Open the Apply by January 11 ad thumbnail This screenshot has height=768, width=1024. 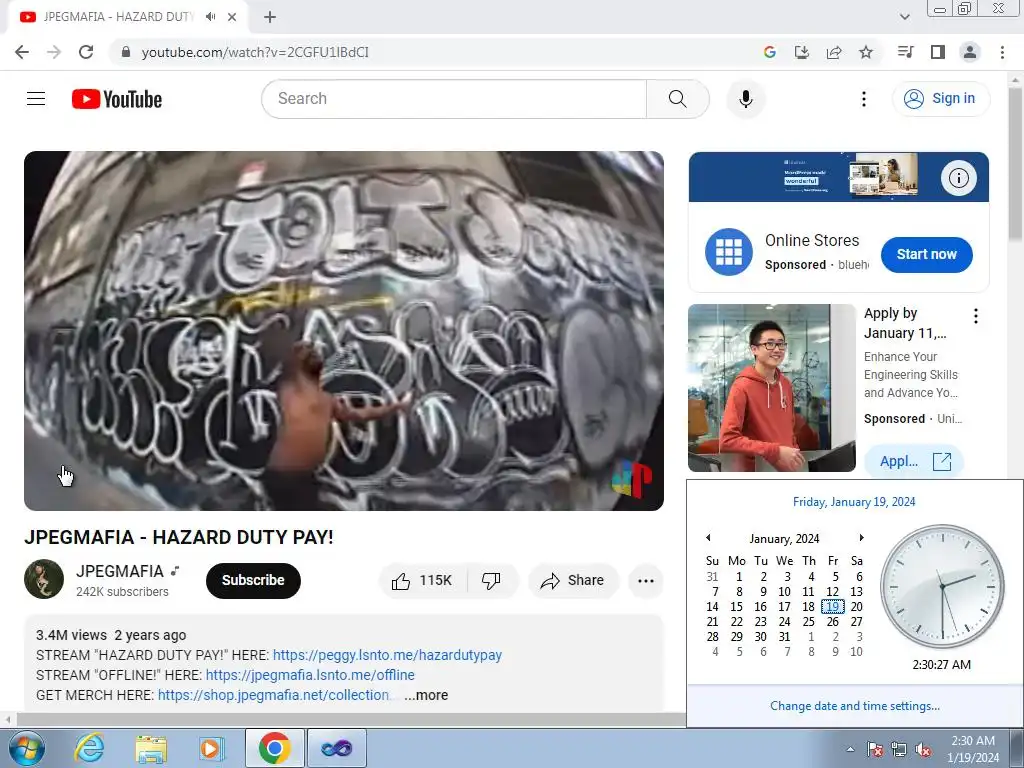(x=772, y=388)
